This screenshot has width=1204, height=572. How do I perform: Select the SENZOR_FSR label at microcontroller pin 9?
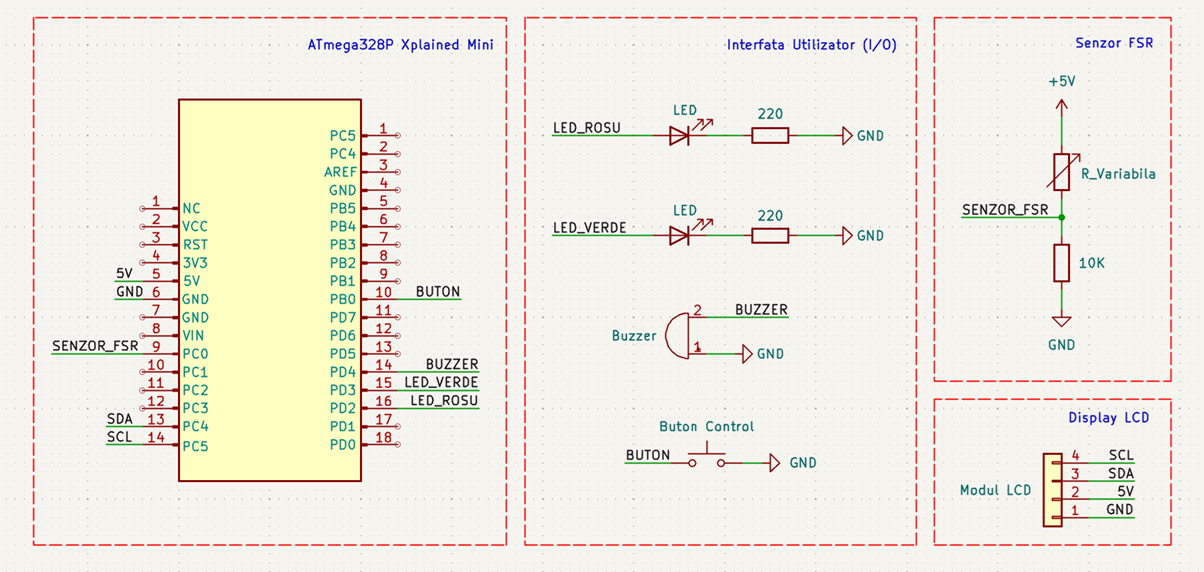pos(95,346)
